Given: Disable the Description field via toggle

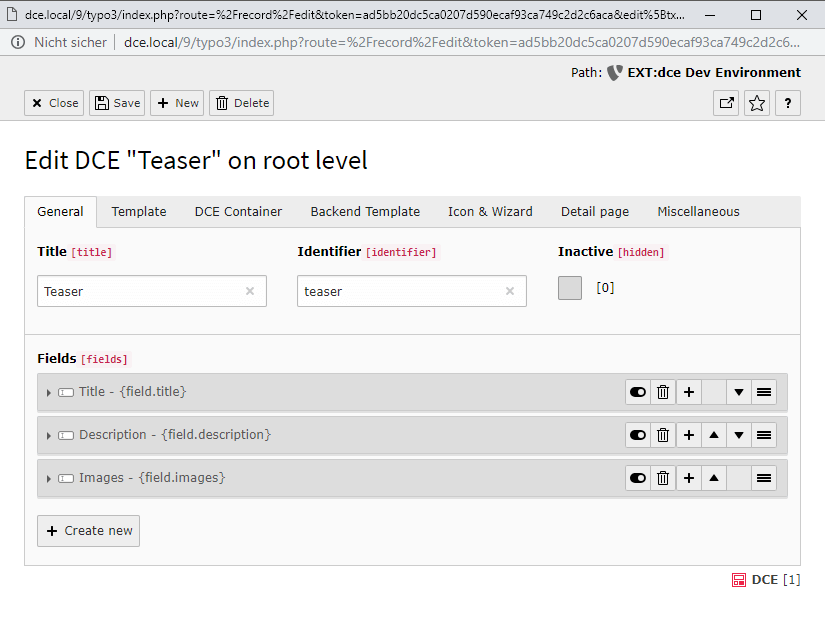Looking at the screenshot, I should [x=637, y=435].
